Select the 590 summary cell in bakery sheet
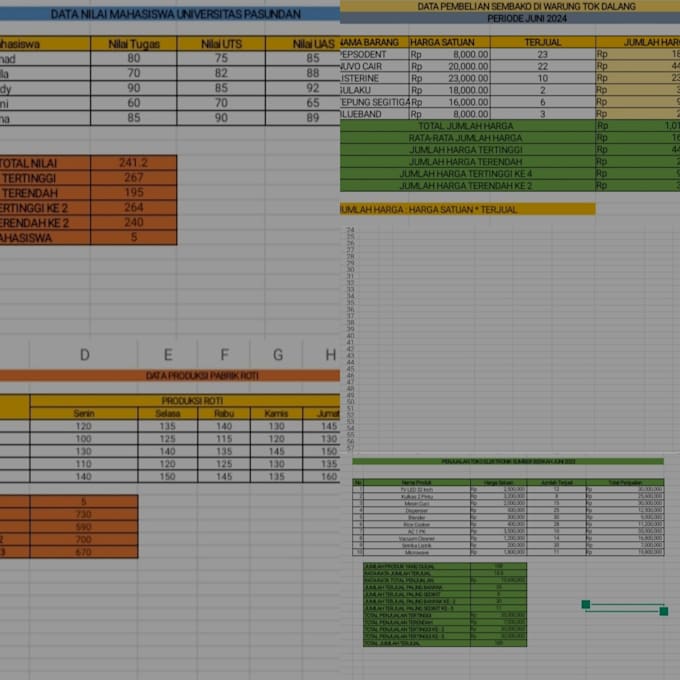Screen dimensions: 680x680 [84, 527]
